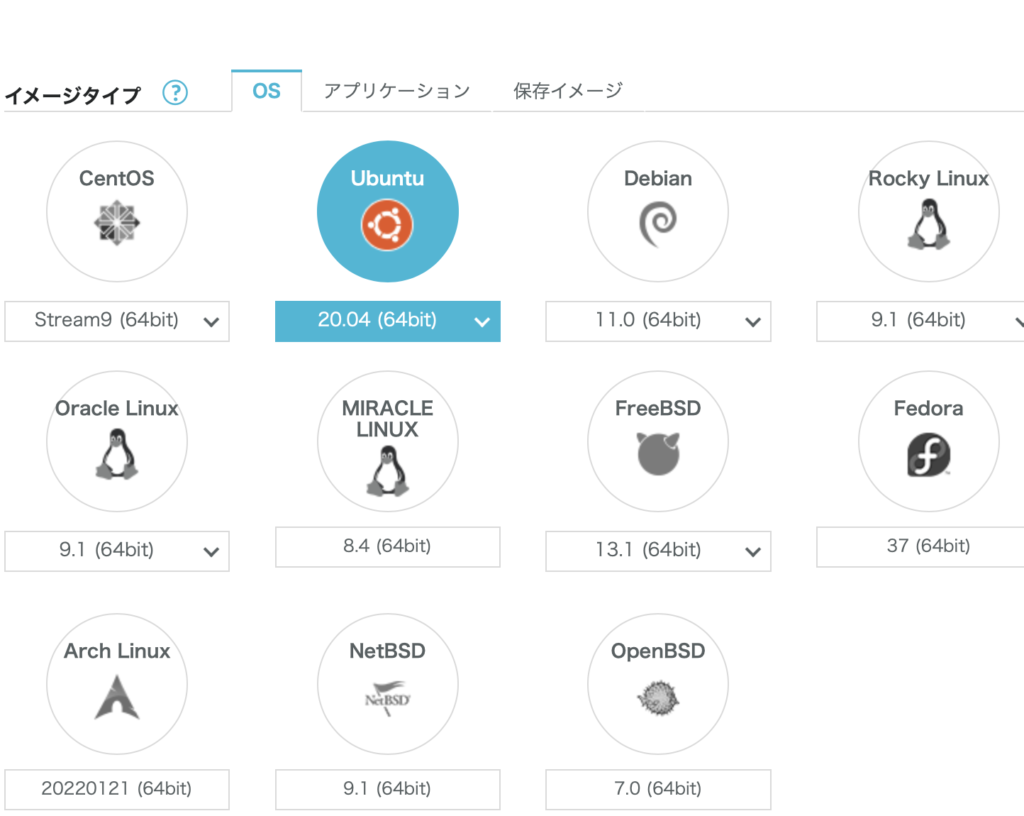The height and width of the screenshot is (816, 1024).
Task: Expand the Ubuntu 20.04 version dropdown
Action: (x=387, y=321)
